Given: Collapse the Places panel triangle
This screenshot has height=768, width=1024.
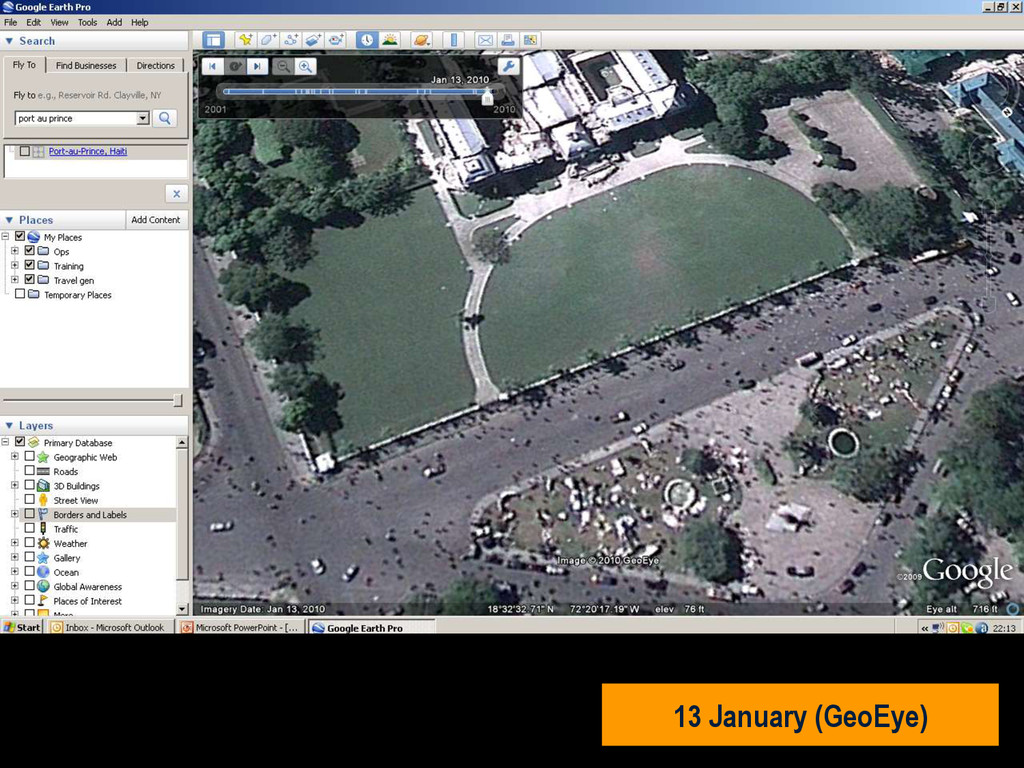Looking at the screenshot, I should click(x=9, y=220).
